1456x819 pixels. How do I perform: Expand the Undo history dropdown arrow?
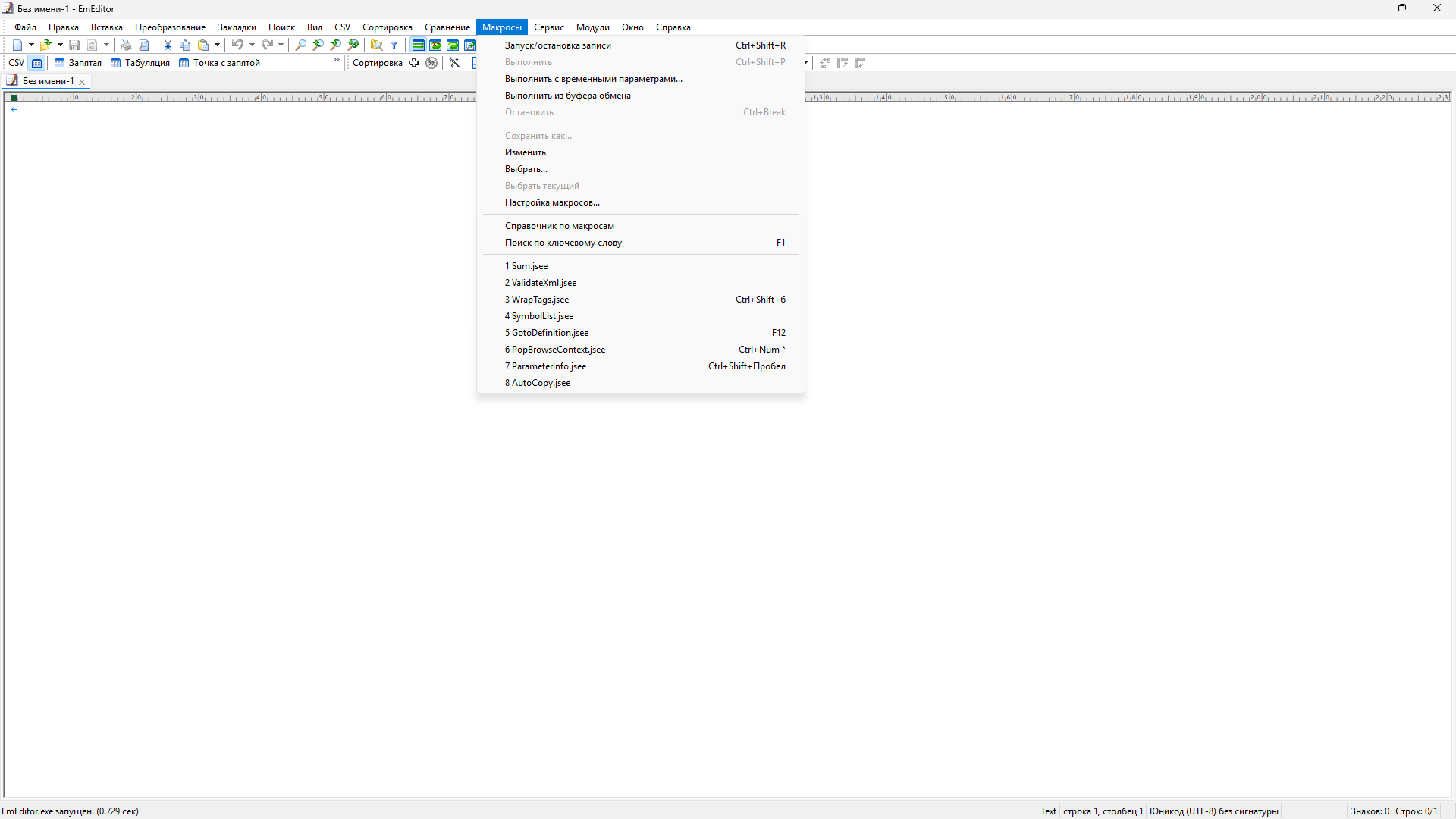[253, 45]
